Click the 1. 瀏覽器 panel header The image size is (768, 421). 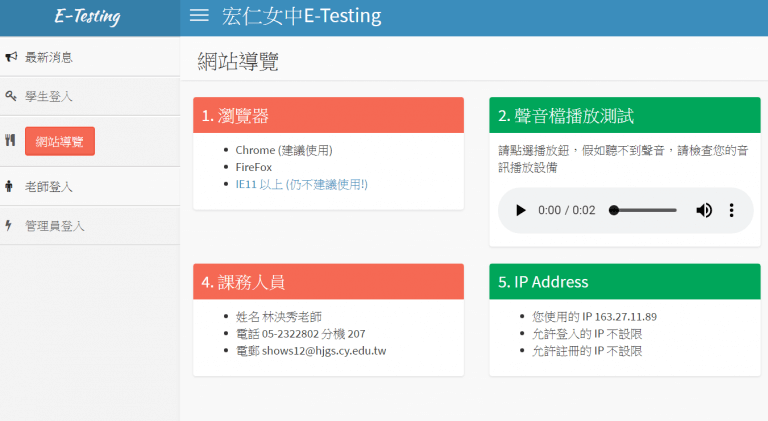[328, 115]
